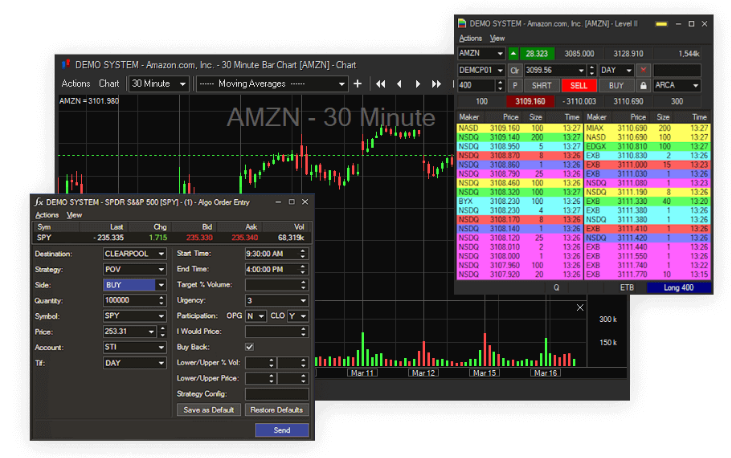Image resolution: width=731 pixels, height=458 pixels.
Task: Click the plus icon next to Moving Averages
Action: tap(358, 84)
